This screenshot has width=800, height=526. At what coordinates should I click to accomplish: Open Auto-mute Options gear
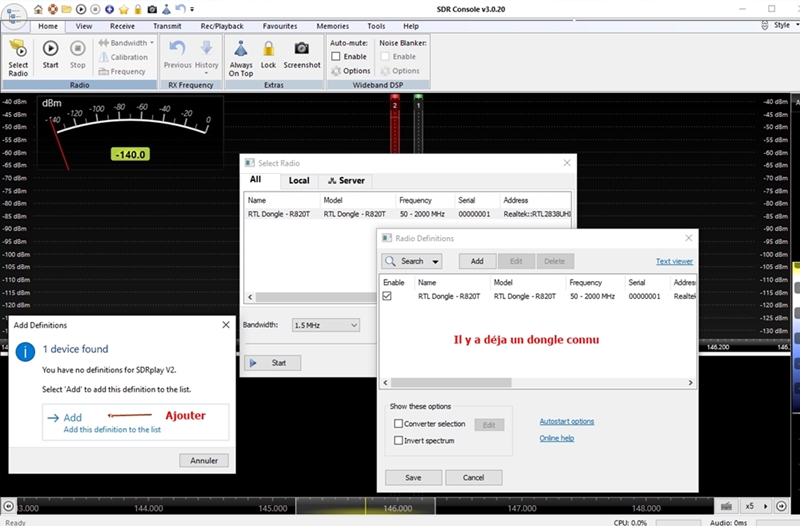tap(351, 71)
